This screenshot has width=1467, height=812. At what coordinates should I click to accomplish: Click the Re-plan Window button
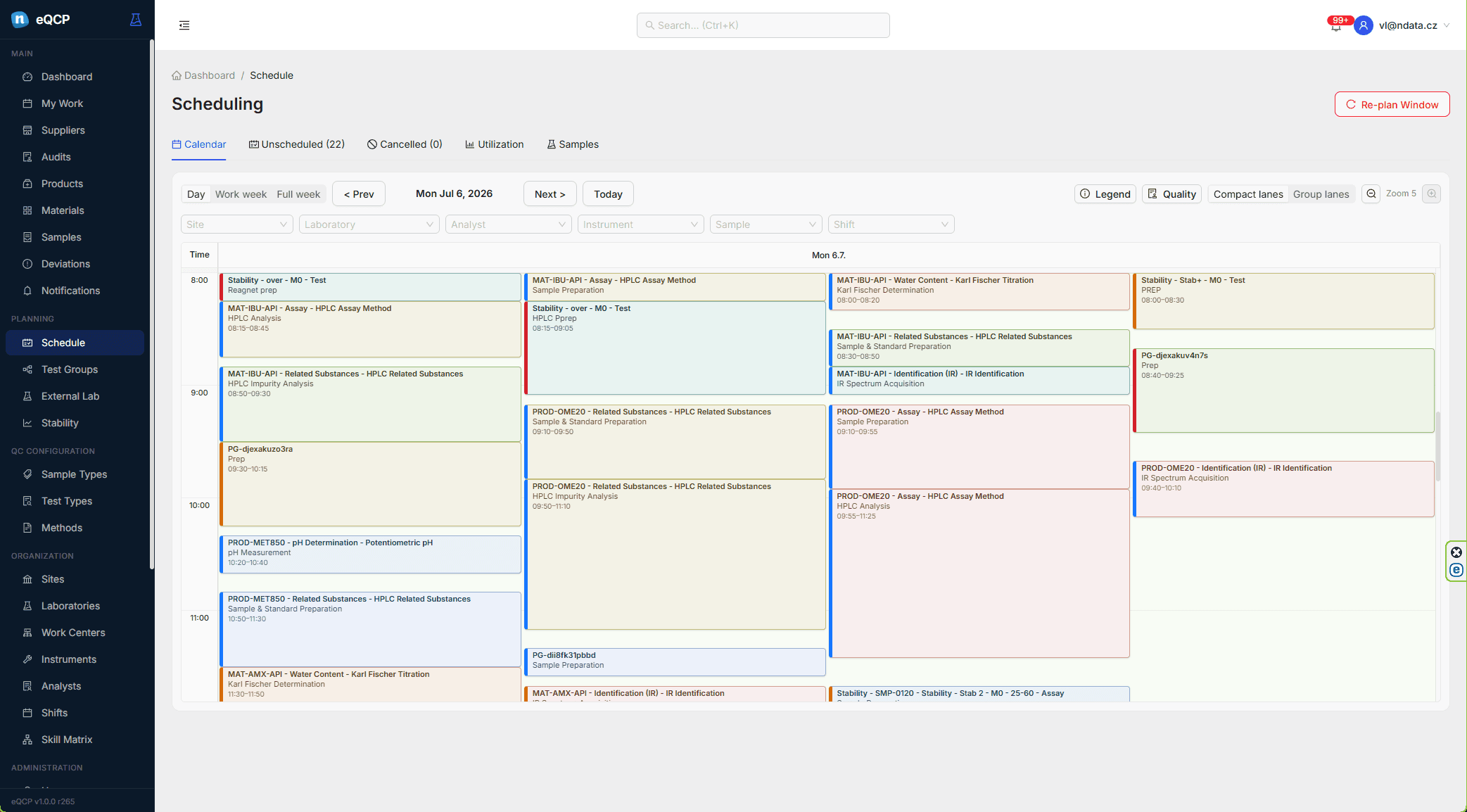click(1392, 105)
